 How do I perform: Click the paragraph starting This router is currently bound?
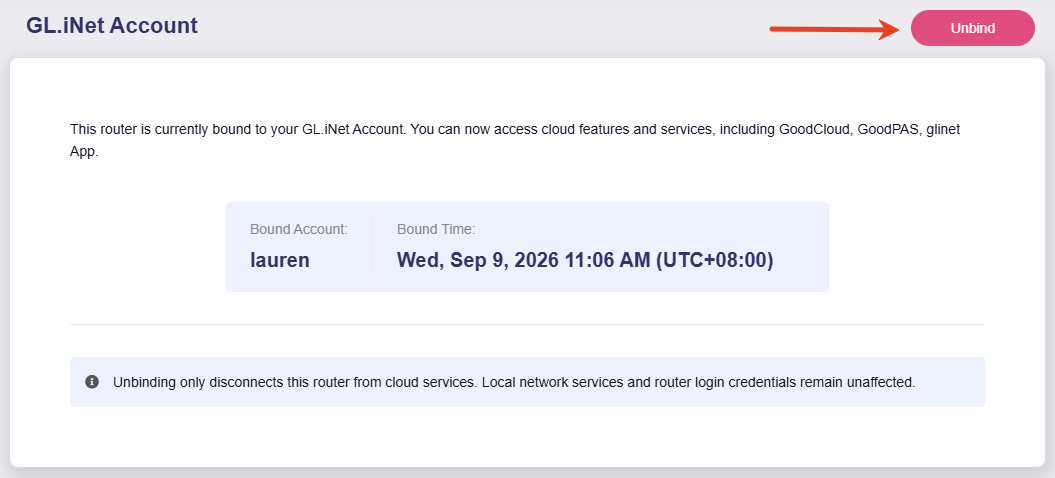coord(515,140)
